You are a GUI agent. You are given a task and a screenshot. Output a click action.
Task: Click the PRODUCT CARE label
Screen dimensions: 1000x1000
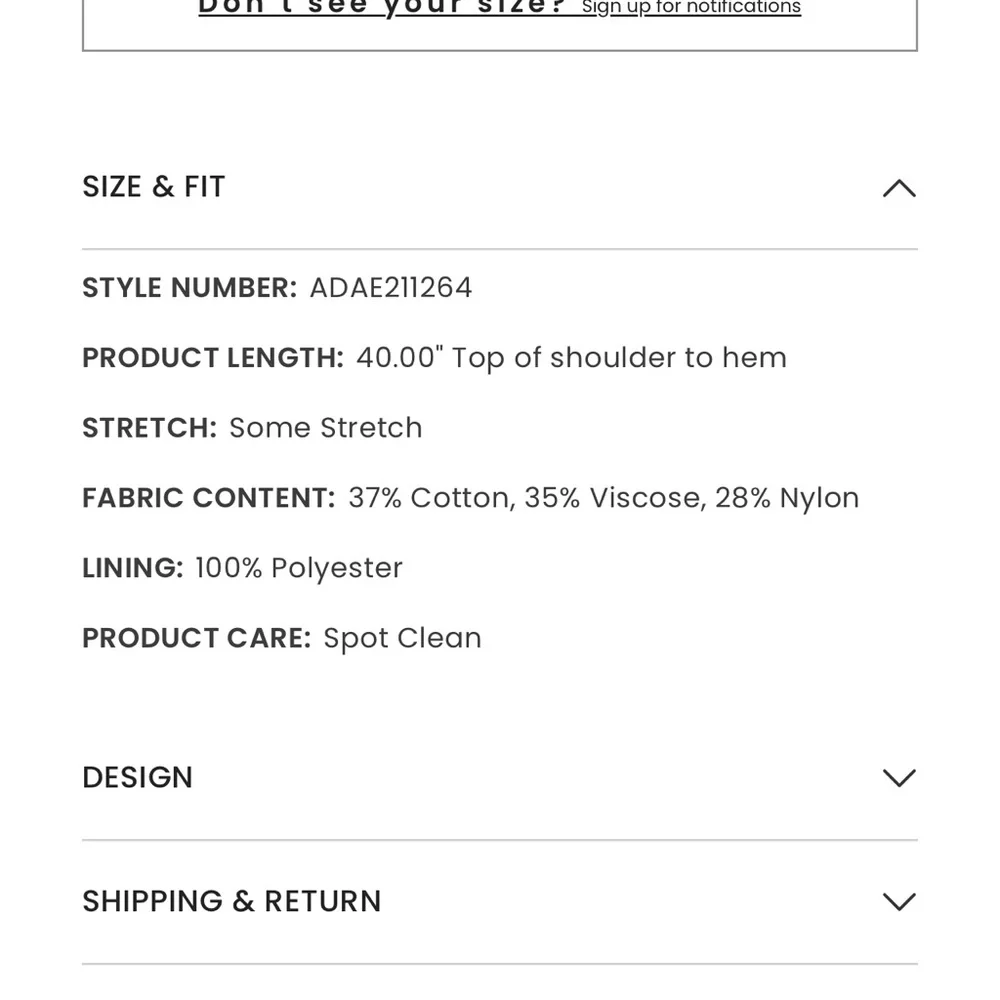(x=196, y=638)
